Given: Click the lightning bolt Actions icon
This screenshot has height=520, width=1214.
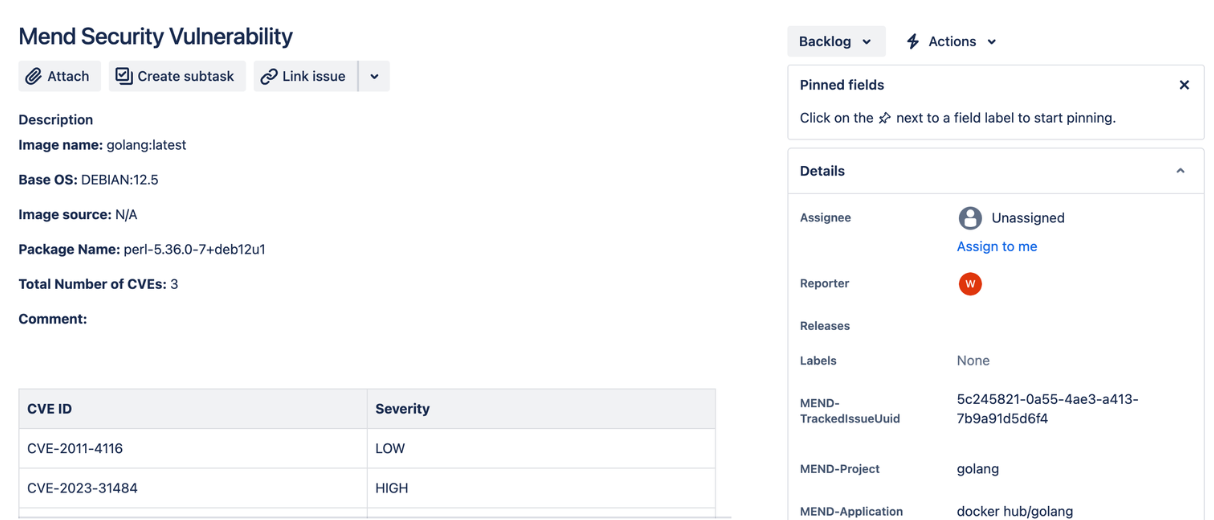Looking at the screenshot, I should [x=912, y=41].
